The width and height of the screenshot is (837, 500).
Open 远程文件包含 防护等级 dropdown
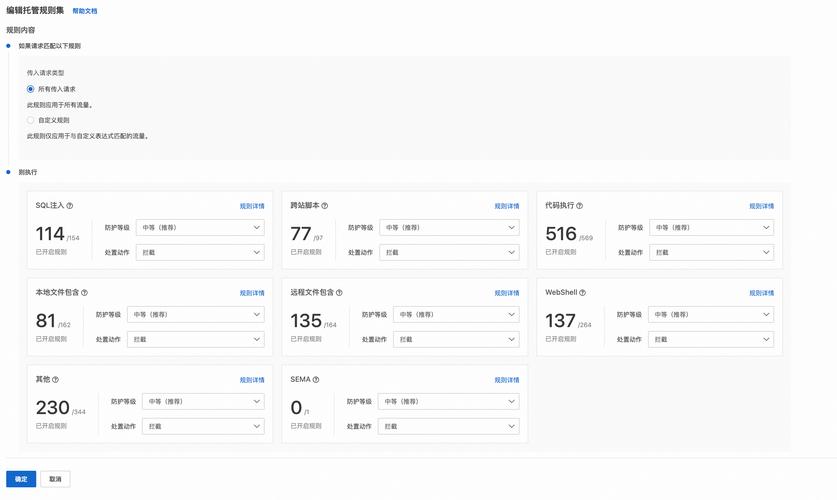[x=456, y=315]
